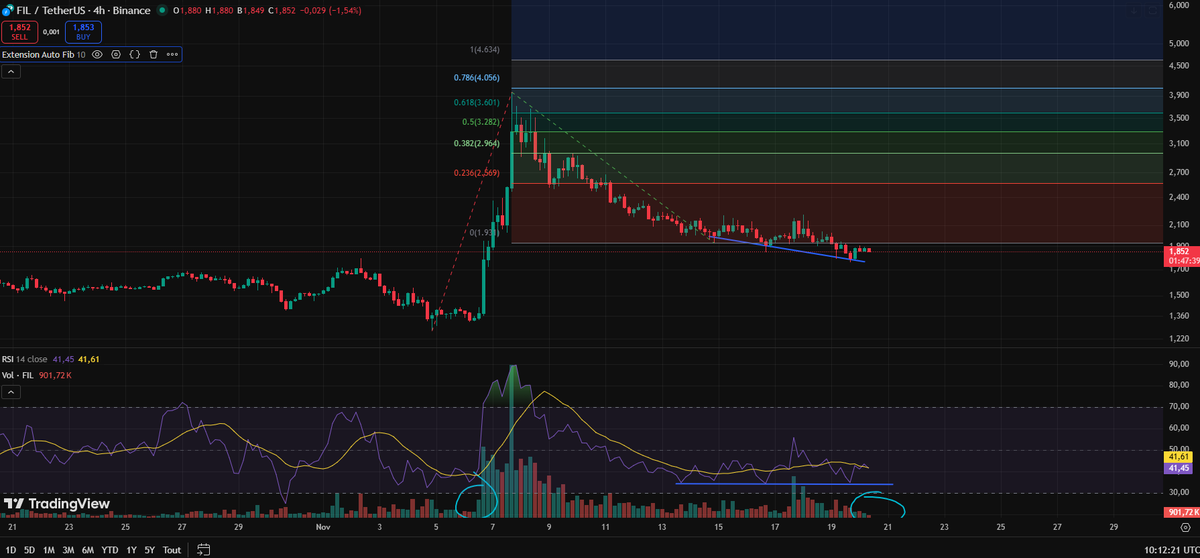Click the current price label 1,852 on price axis
The width and height of the screenshot is (1200, 558).
tap(1182, 252)
